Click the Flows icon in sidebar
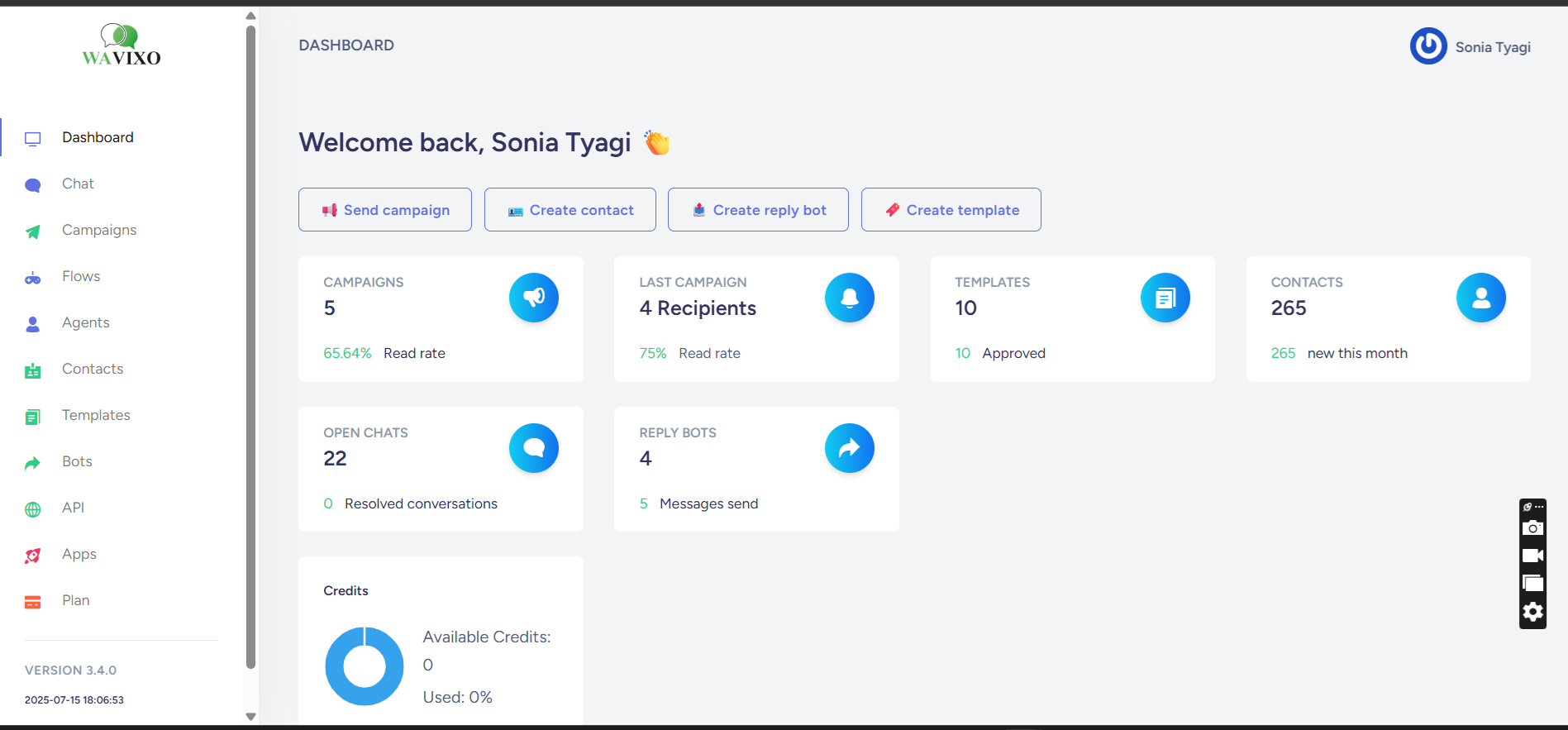The width and height of the screenshot is (1568, 730). coord(33,278)
